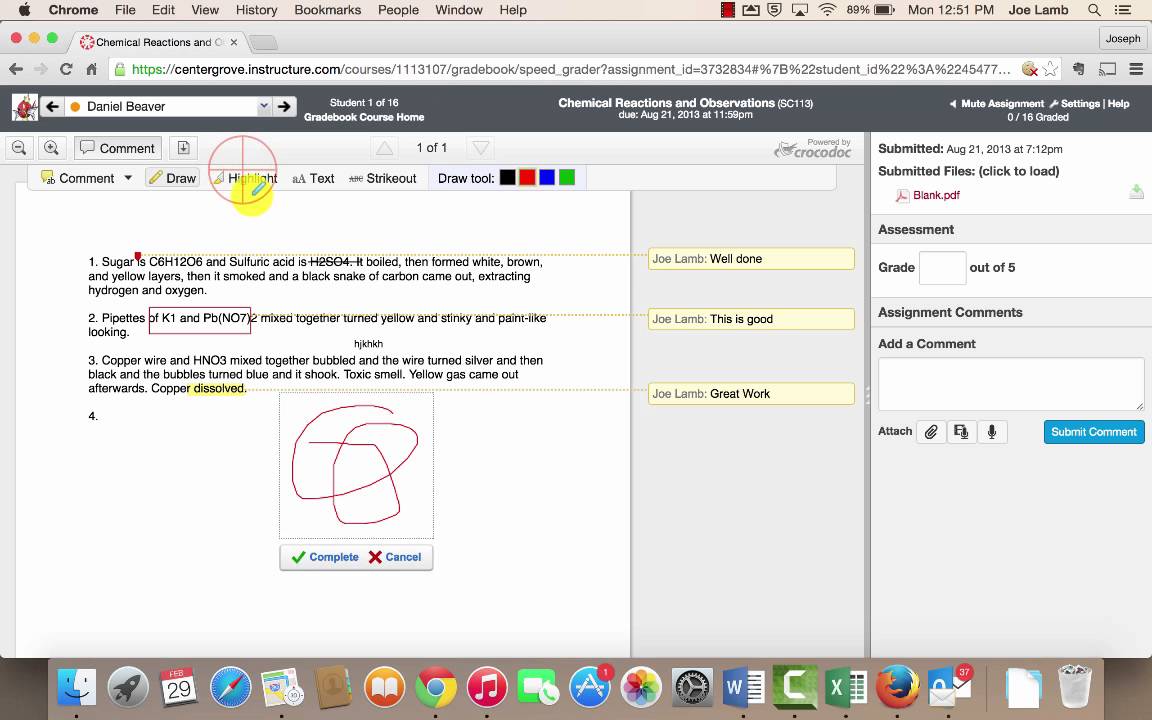Open the student dropdown showing Daniel Beaver
Screen dimensions: 1152x720
click(x=169, y=107)
